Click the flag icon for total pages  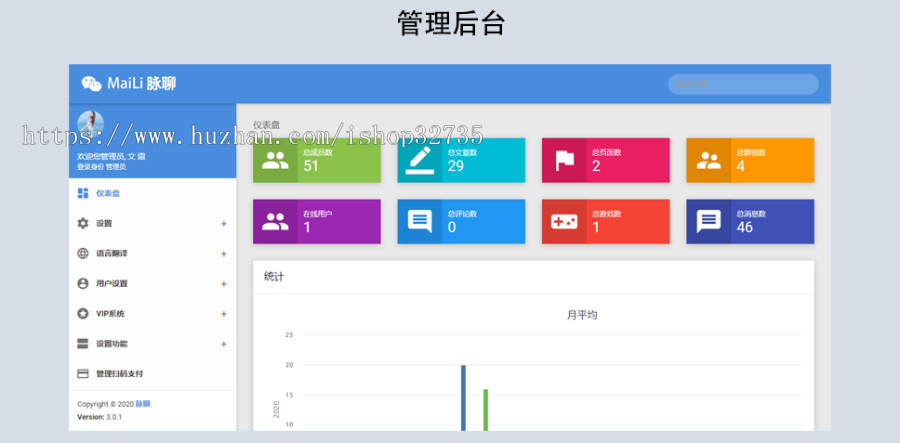[x=564, y=161]
